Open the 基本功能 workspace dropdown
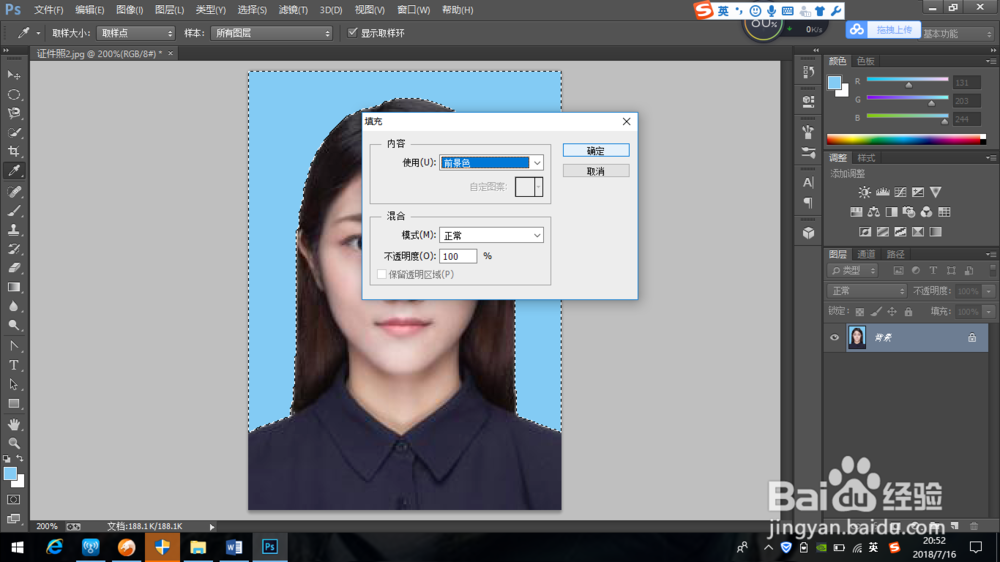The height and width of the screenshot is (562, 1000). click(x=957, y=34)
